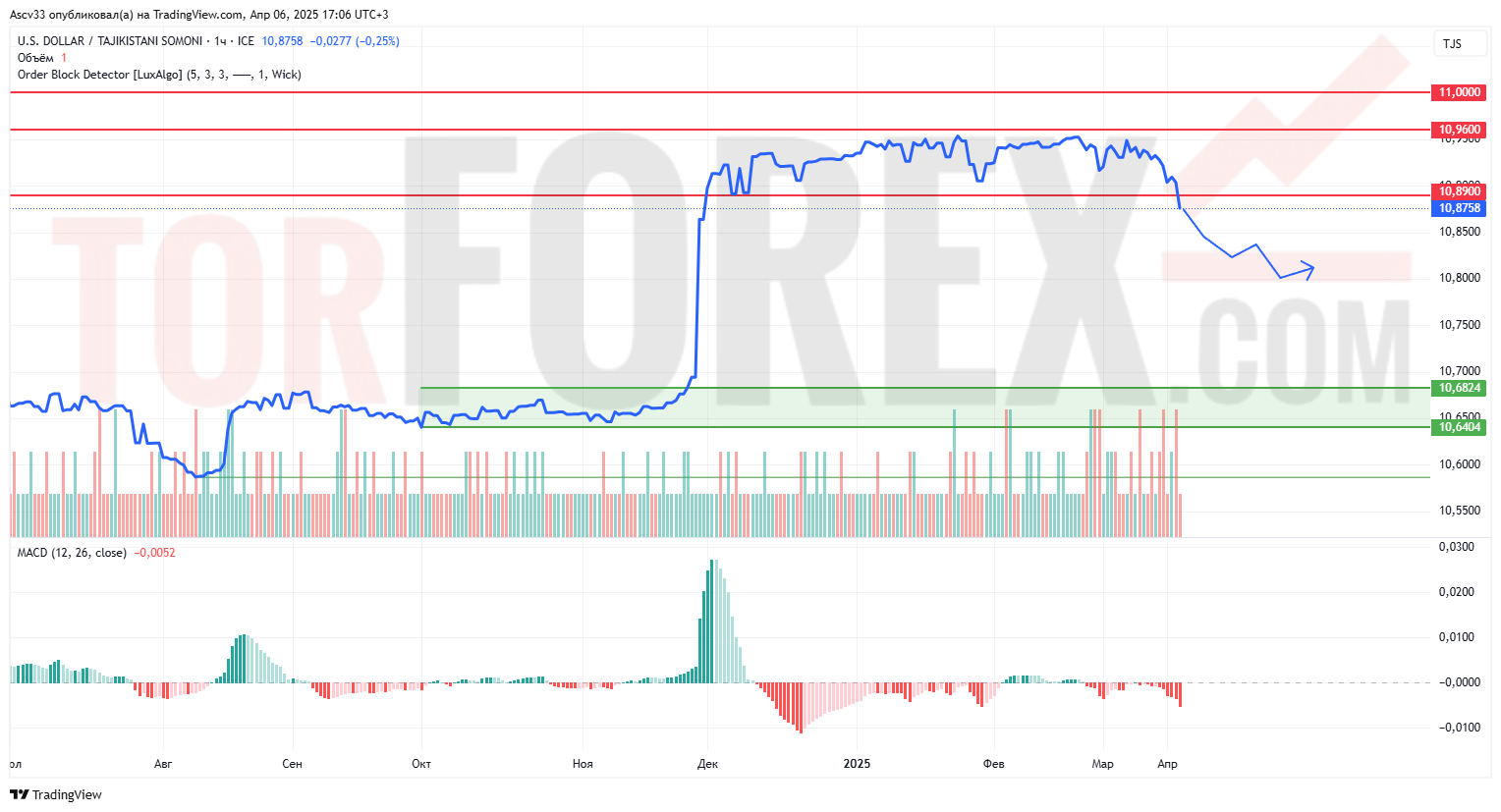Click the red 10,9600 resistance label
Image resolution: width=1501 pixels, height=812 pixels.
[1459, 130]
